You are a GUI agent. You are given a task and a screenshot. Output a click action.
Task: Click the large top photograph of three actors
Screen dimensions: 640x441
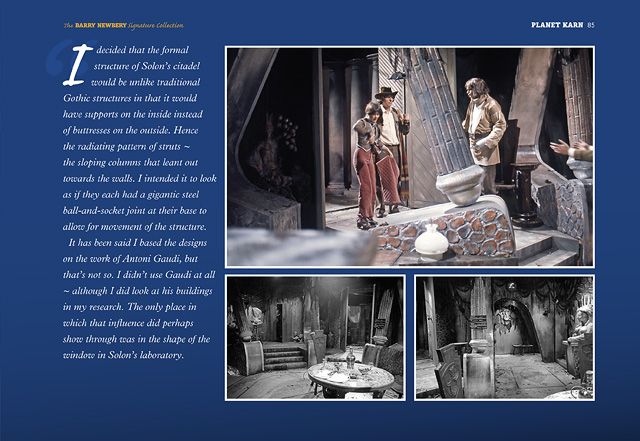[x=409, y=156]
